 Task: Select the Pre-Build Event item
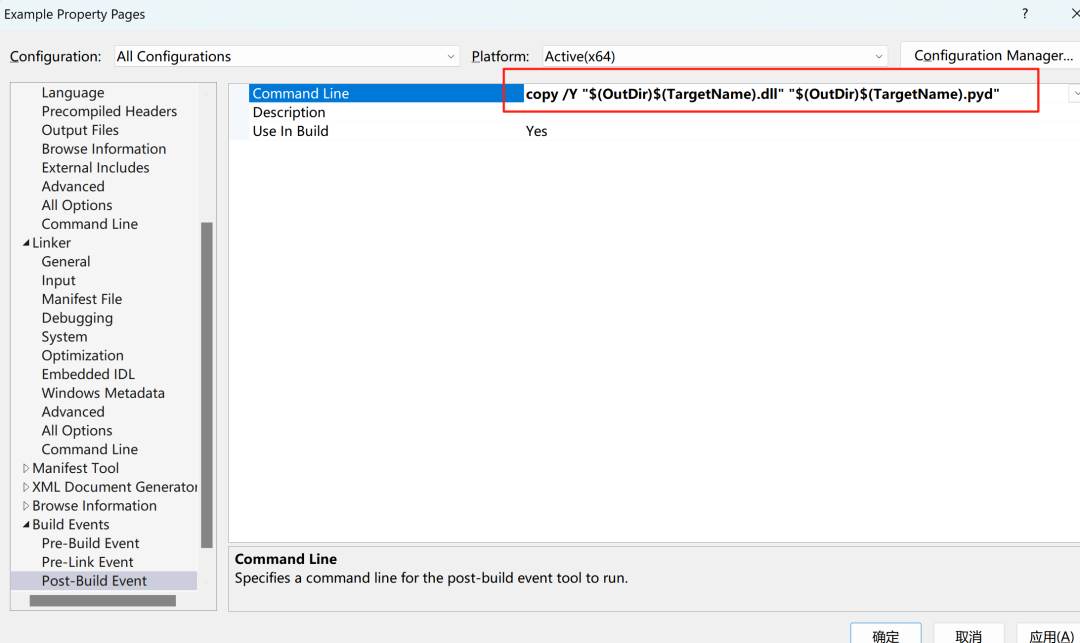pos(90,543)
